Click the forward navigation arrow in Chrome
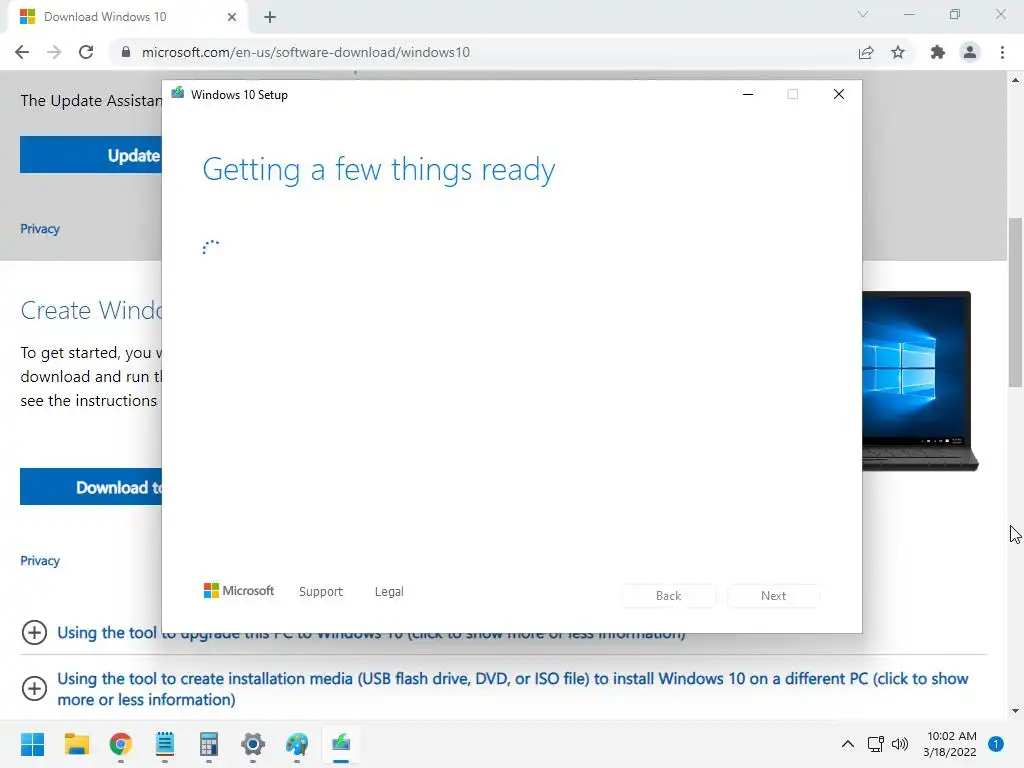1024x768 pixels. 54,52
